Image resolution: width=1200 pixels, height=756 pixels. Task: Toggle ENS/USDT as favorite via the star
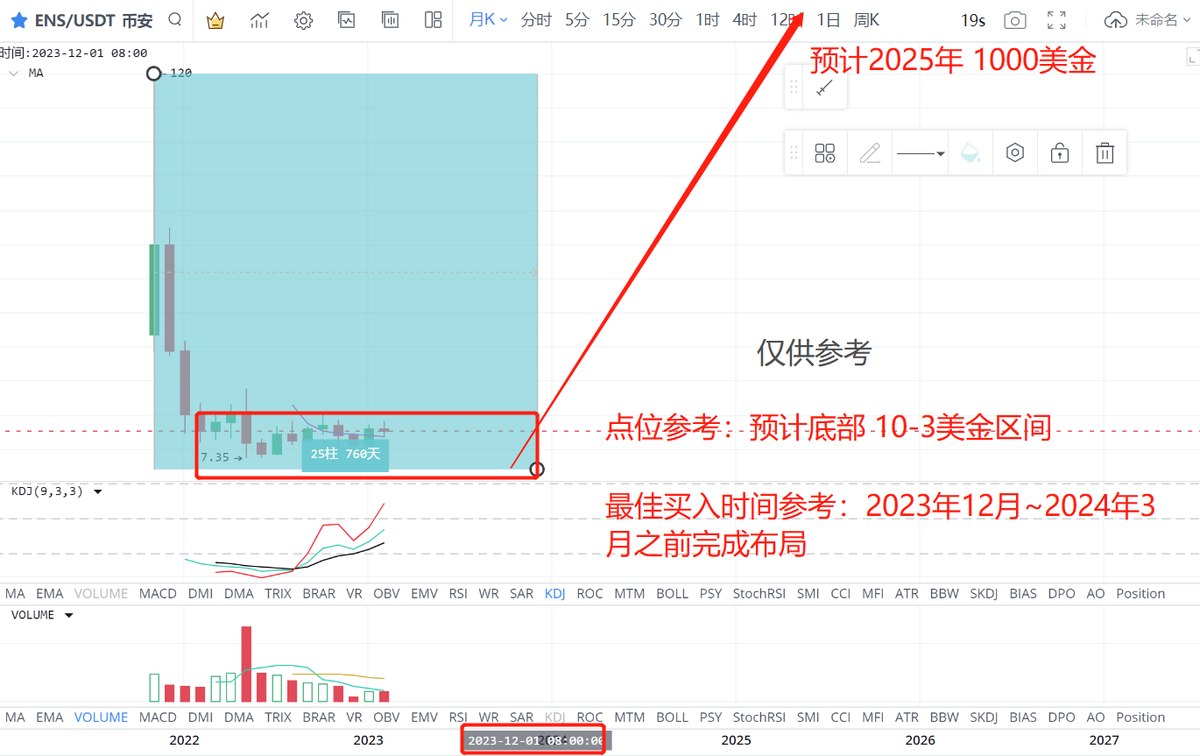pos(19,19)
